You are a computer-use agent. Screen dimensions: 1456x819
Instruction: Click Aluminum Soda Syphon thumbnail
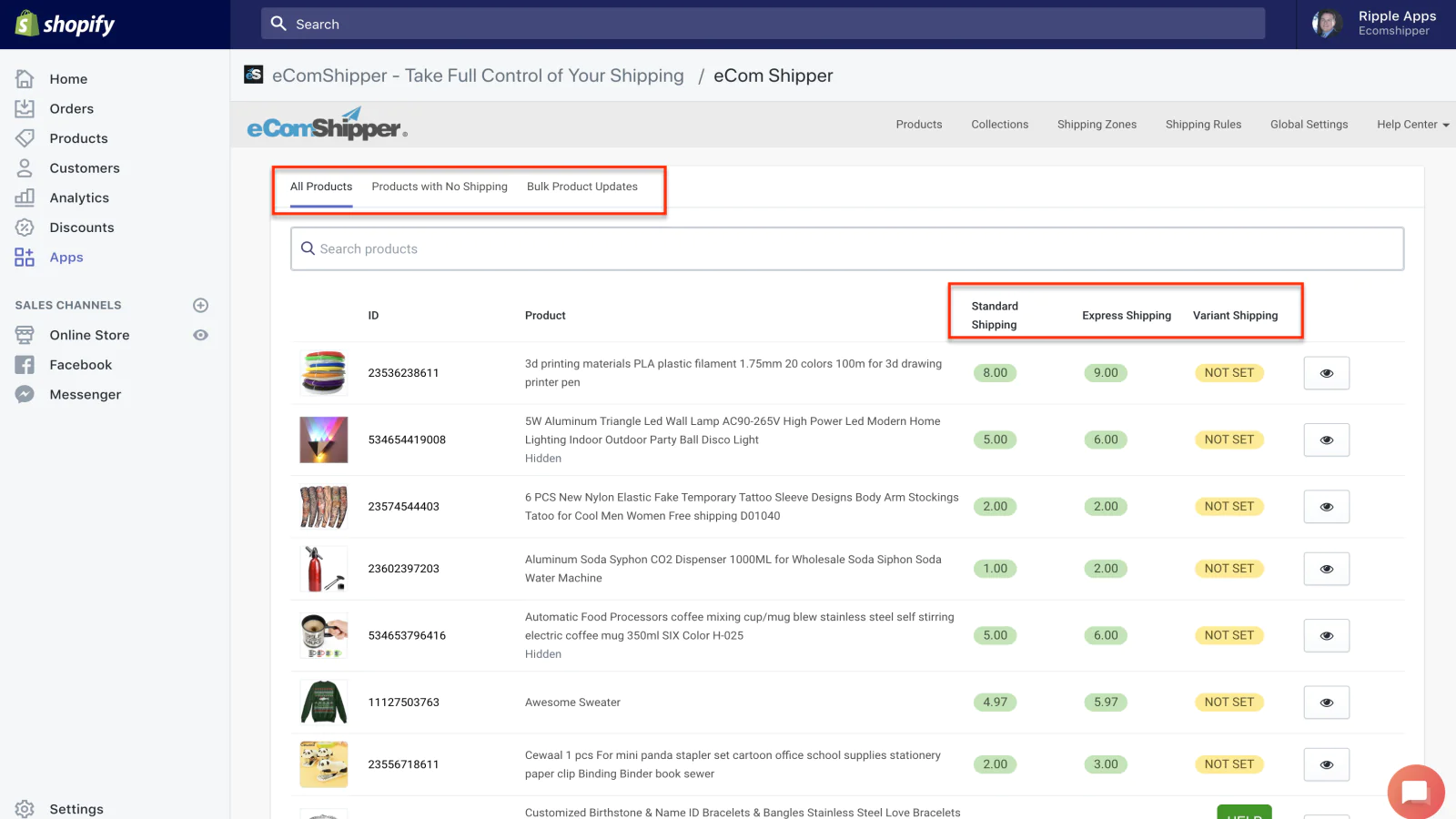(324, 569)
